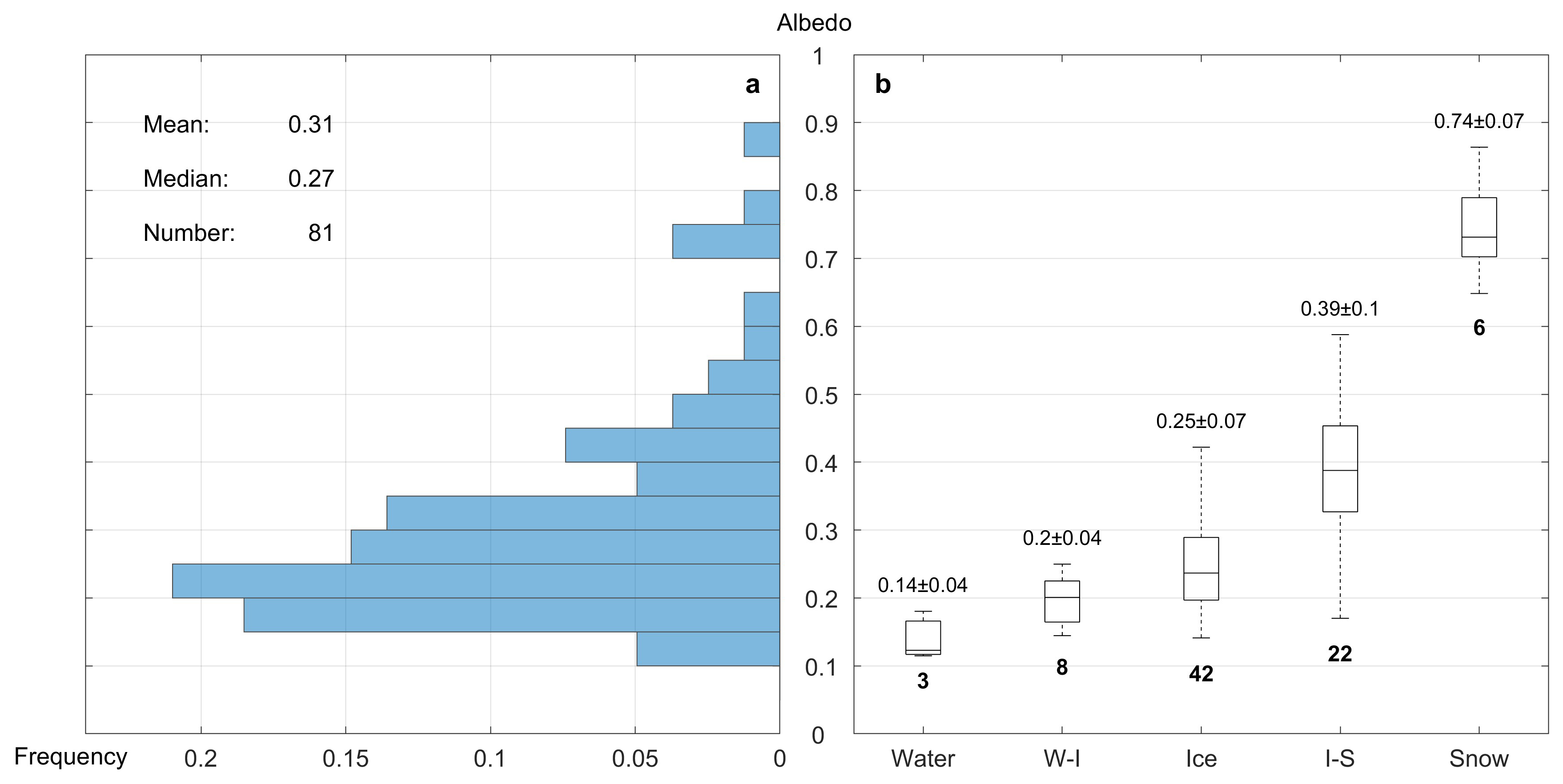Select the Number value 81
Image resolution: width=1563 pixels, height=784 pixels.
point(320,233)
